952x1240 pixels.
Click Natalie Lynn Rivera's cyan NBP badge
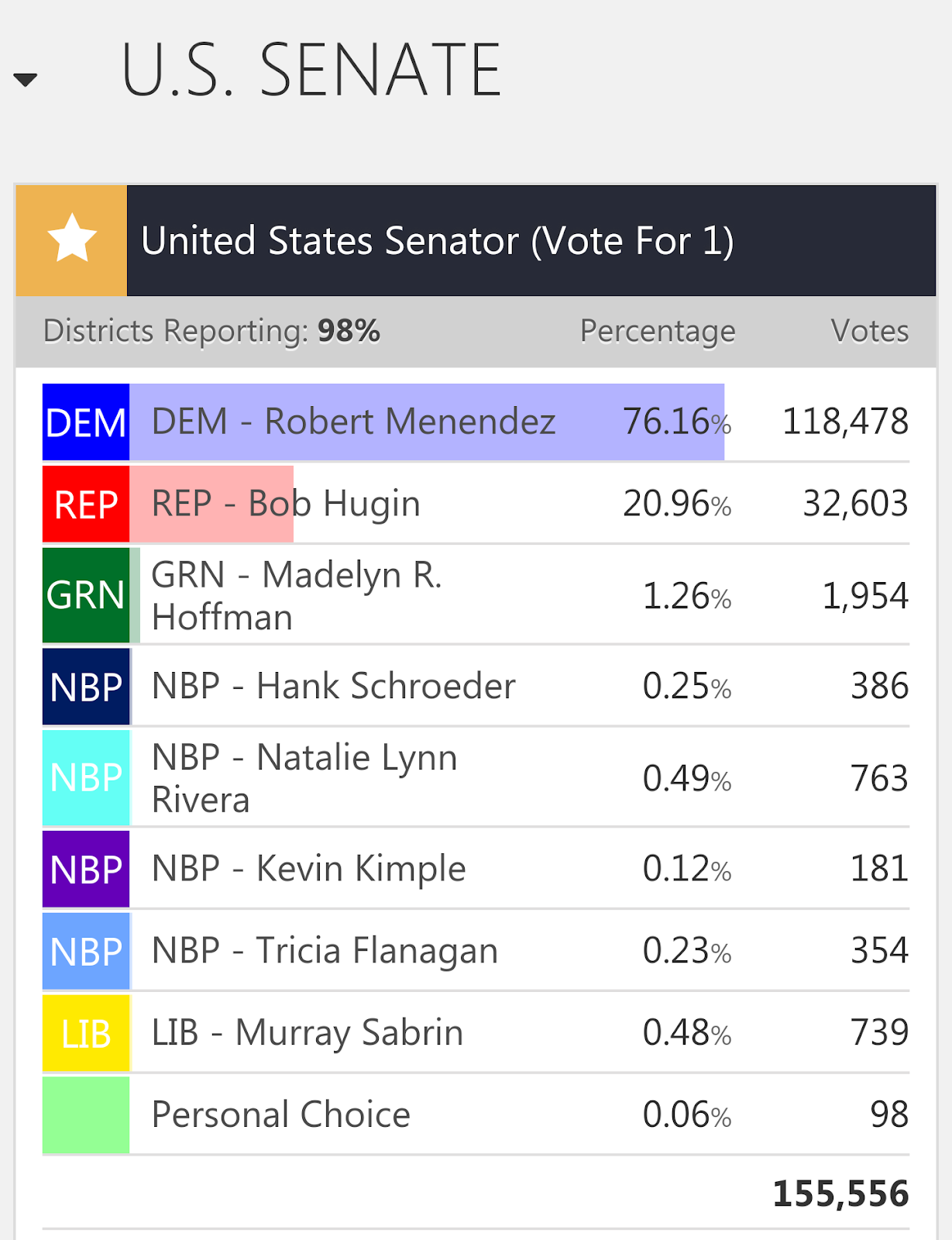pos(86,777)
